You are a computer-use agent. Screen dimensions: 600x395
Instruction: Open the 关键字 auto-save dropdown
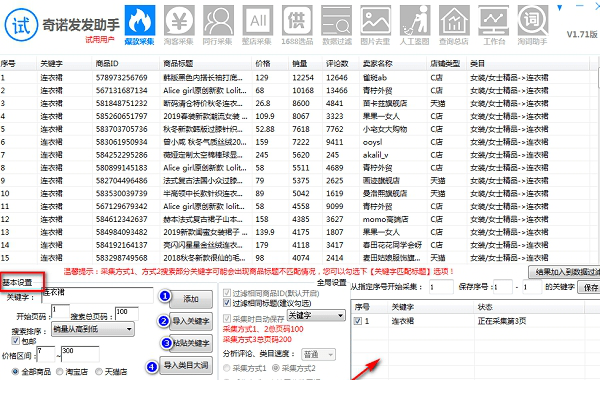point(316,316)
